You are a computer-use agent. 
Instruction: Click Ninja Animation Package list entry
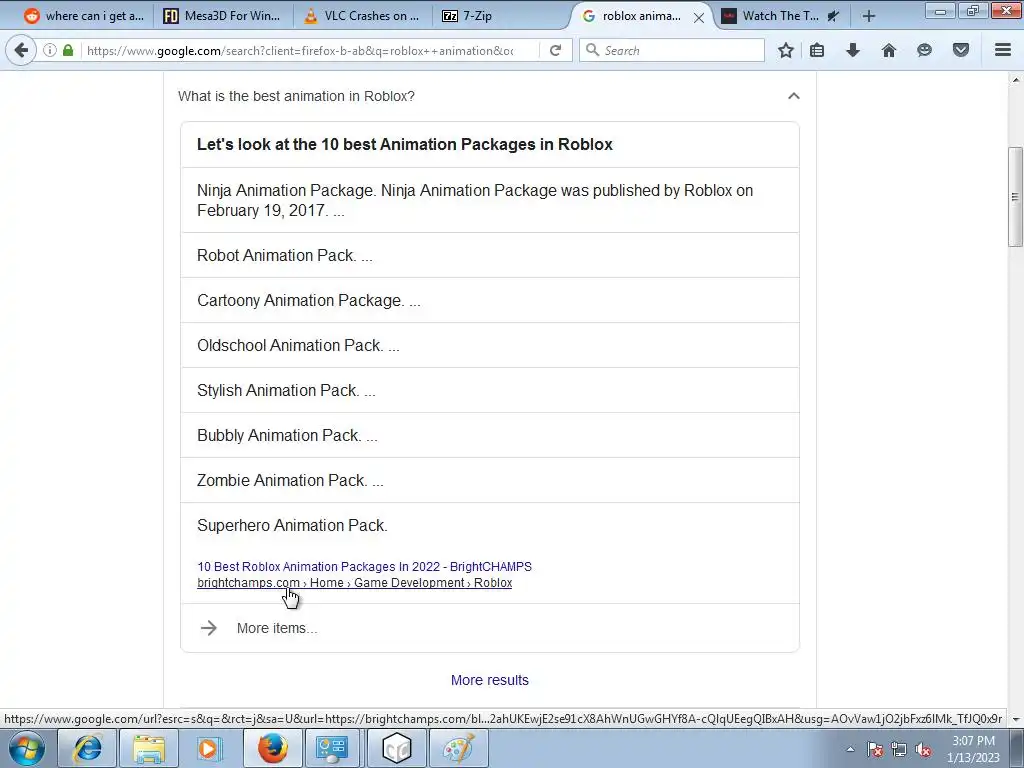point(490,200)
